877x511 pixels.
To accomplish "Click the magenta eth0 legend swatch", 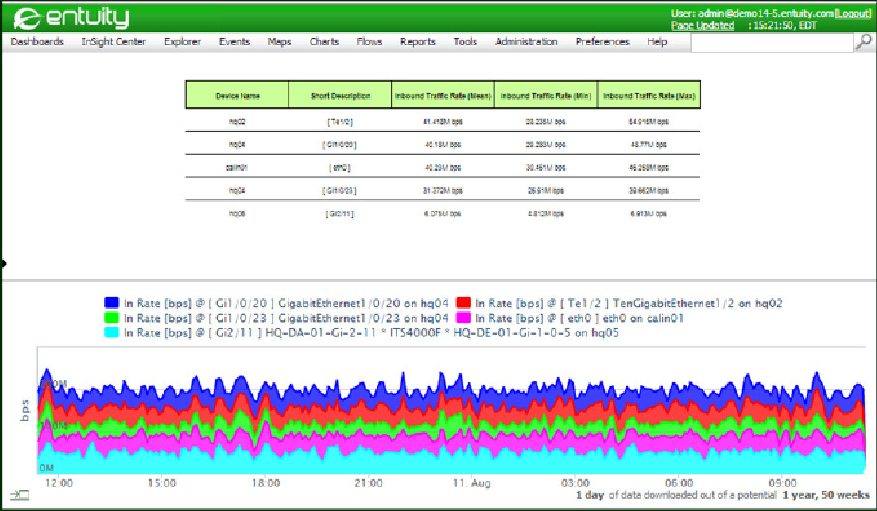I will point(463,318).
